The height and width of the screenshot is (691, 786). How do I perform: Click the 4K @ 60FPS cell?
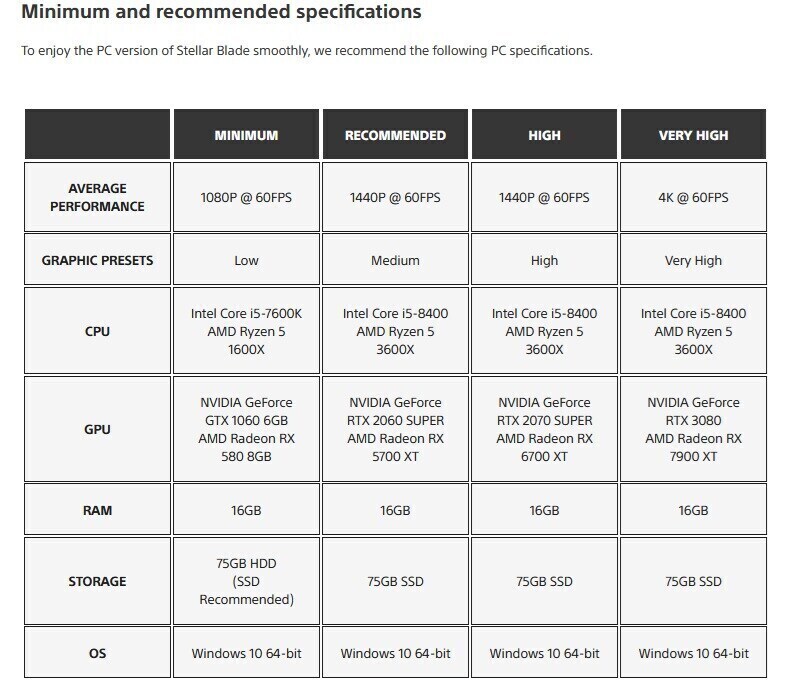pos(693,197)
